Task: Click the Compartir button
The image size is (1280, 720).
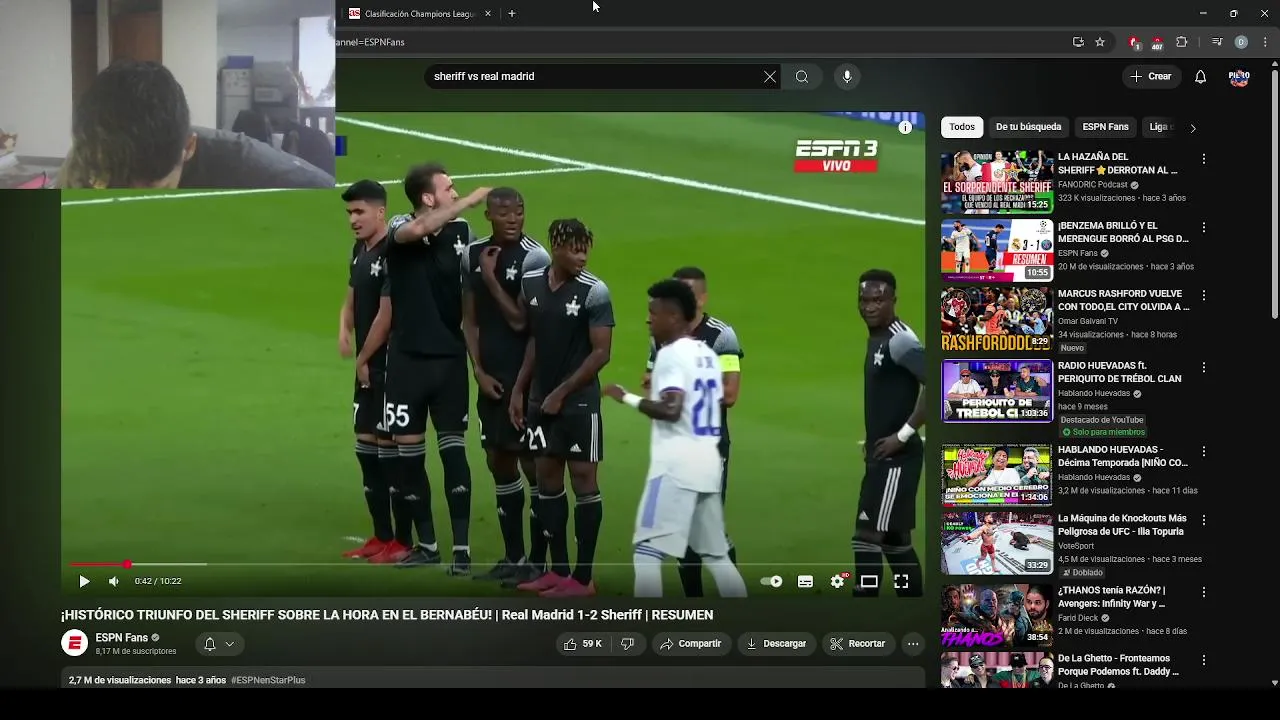Action: (x=690, y=644)
